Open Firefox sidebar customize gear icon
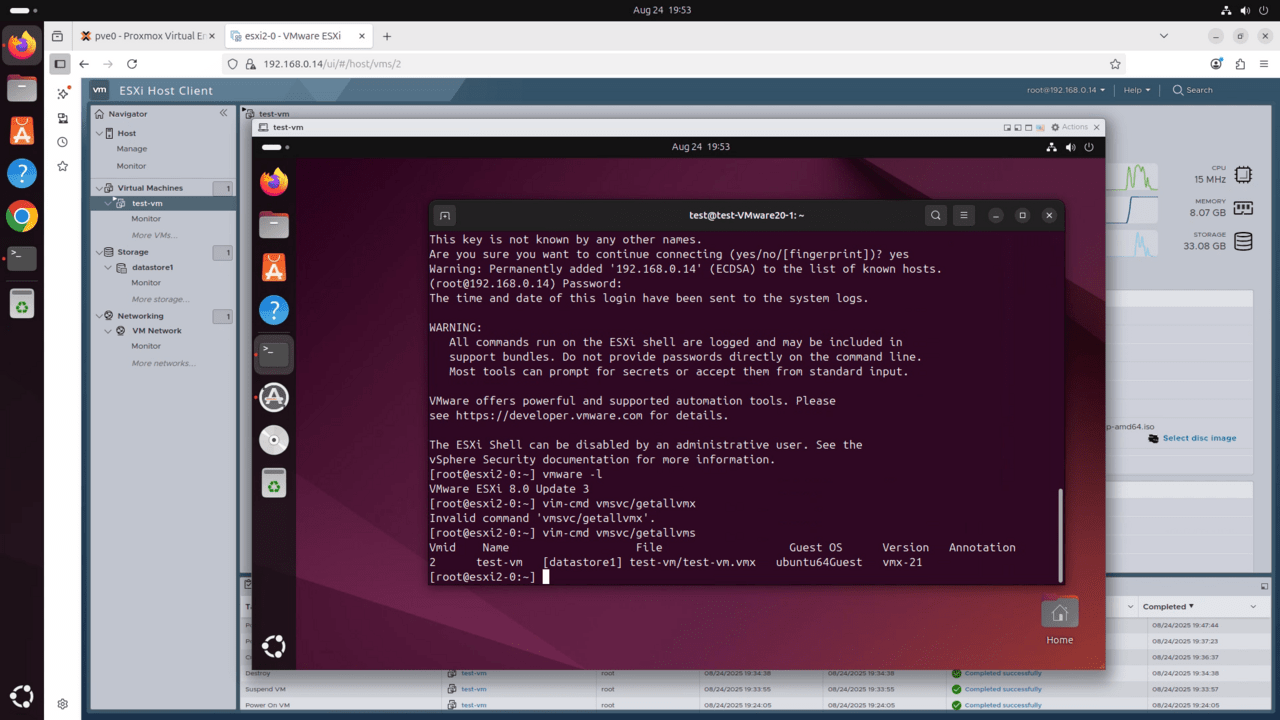The height and width of the screenshot is (720, 1280). (62, 704)
